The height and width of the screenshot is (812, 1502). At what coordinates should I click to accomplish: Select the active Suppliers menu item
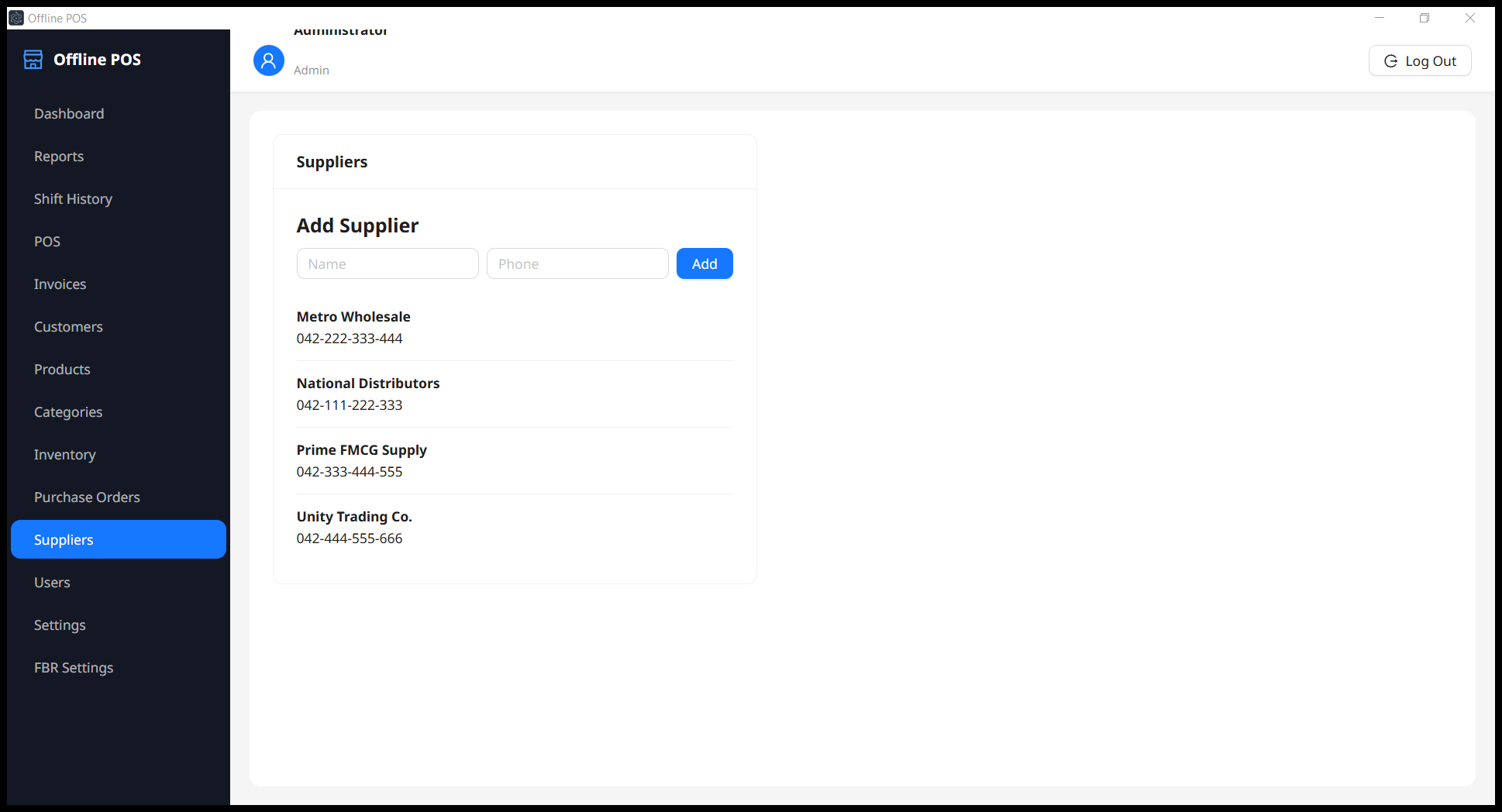(x=119, y=539)
